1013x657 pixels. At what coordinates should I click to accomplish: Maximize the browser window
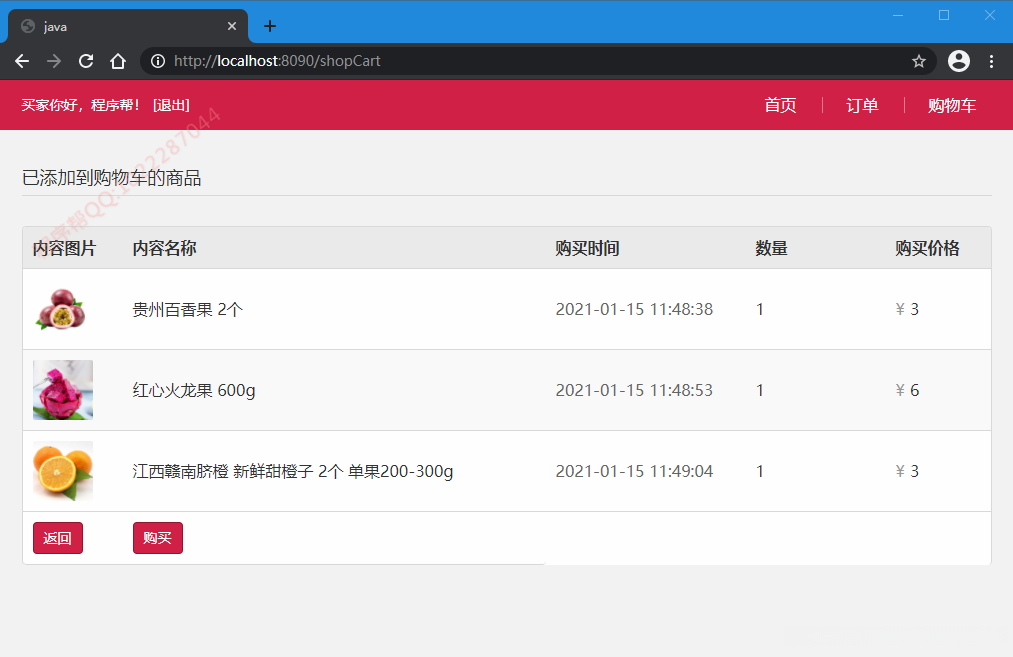click(944, 15)
